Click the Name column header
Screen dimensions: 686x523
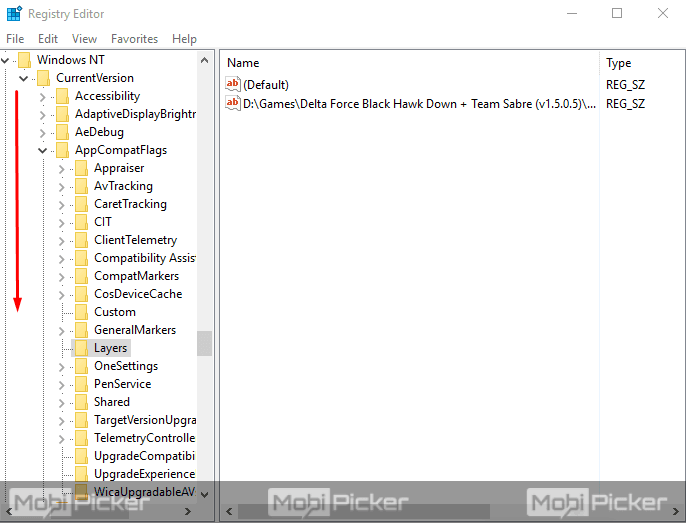point(243,63)
